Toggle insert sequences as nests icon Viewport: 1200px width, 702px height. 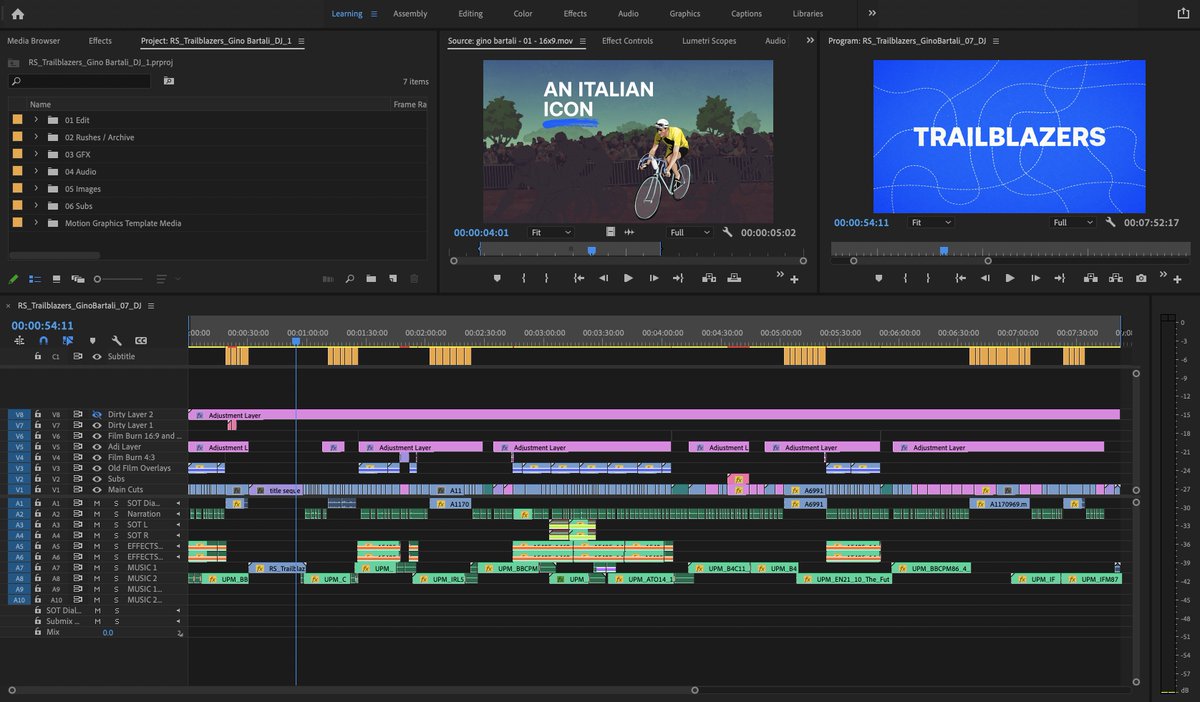tap(19, 341)
